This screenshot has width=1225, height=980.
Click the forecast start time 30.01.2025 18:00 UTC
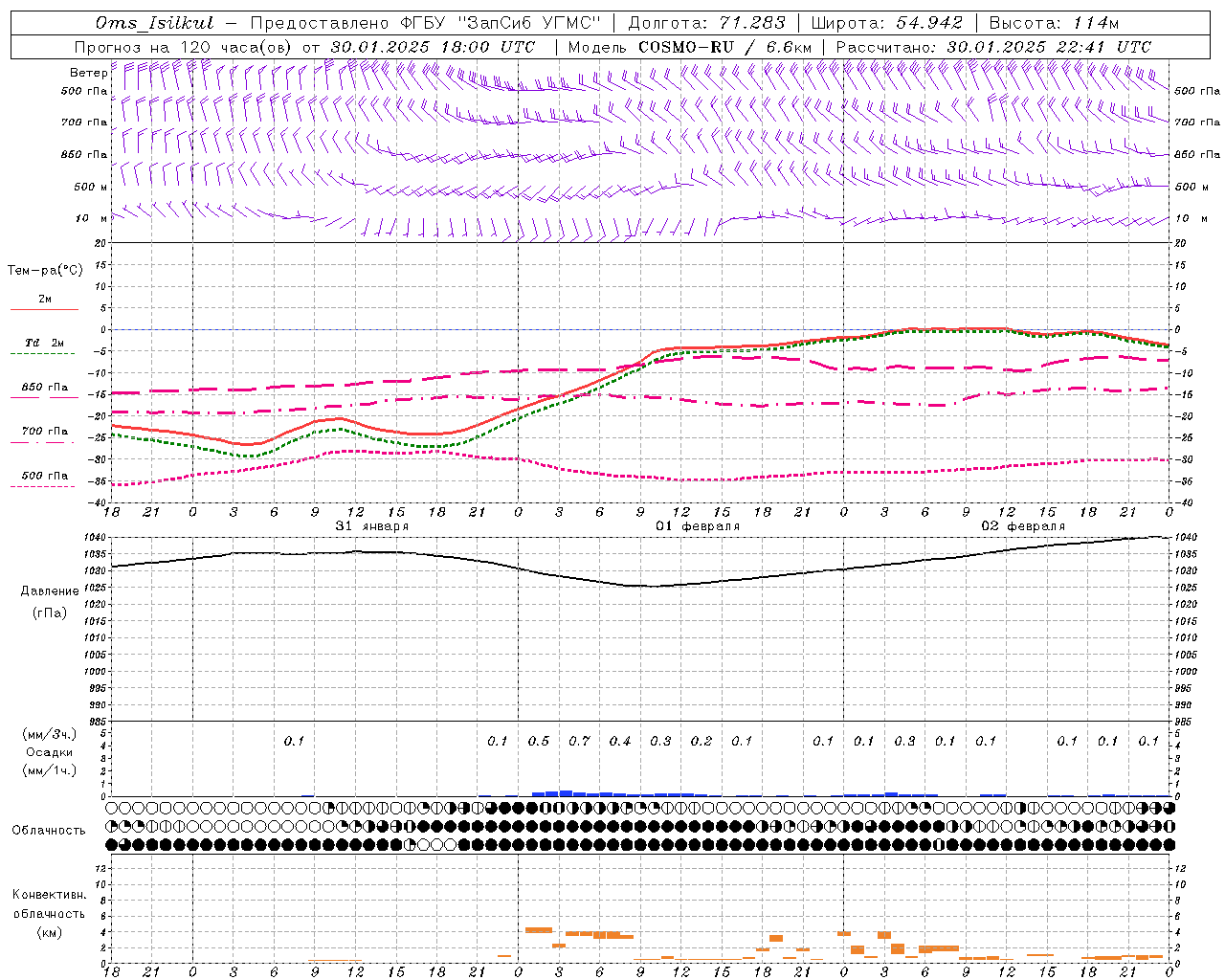click(433, 47)
